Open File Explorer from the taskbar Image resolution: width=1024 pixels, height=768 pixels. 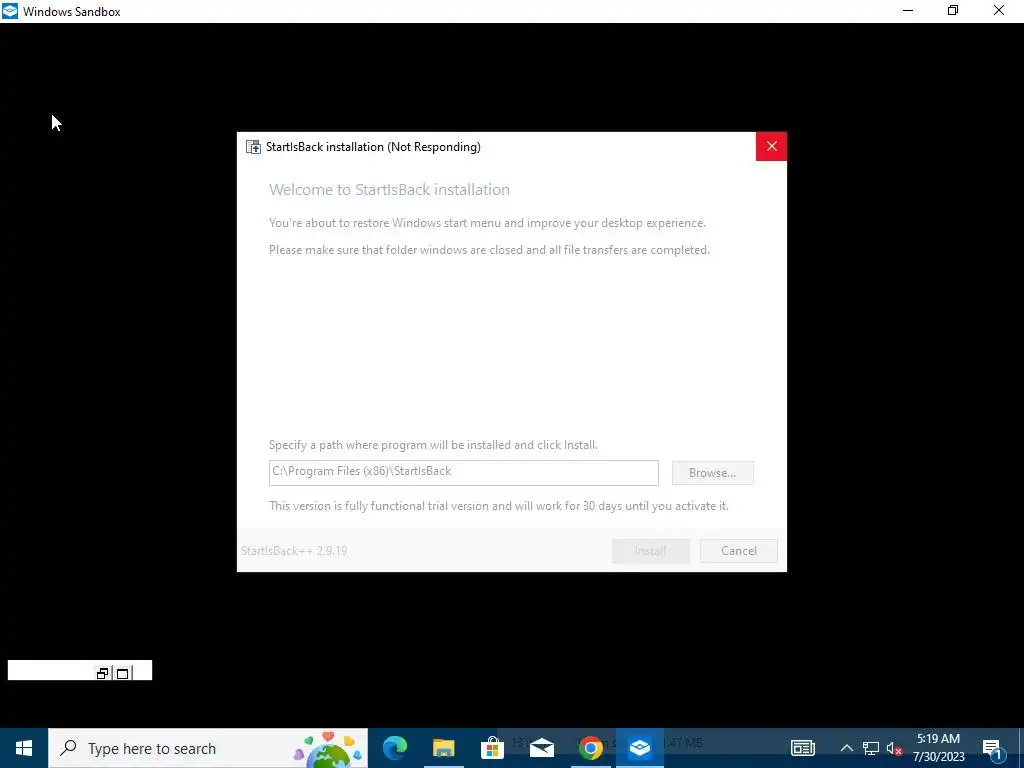pos(443,748)
